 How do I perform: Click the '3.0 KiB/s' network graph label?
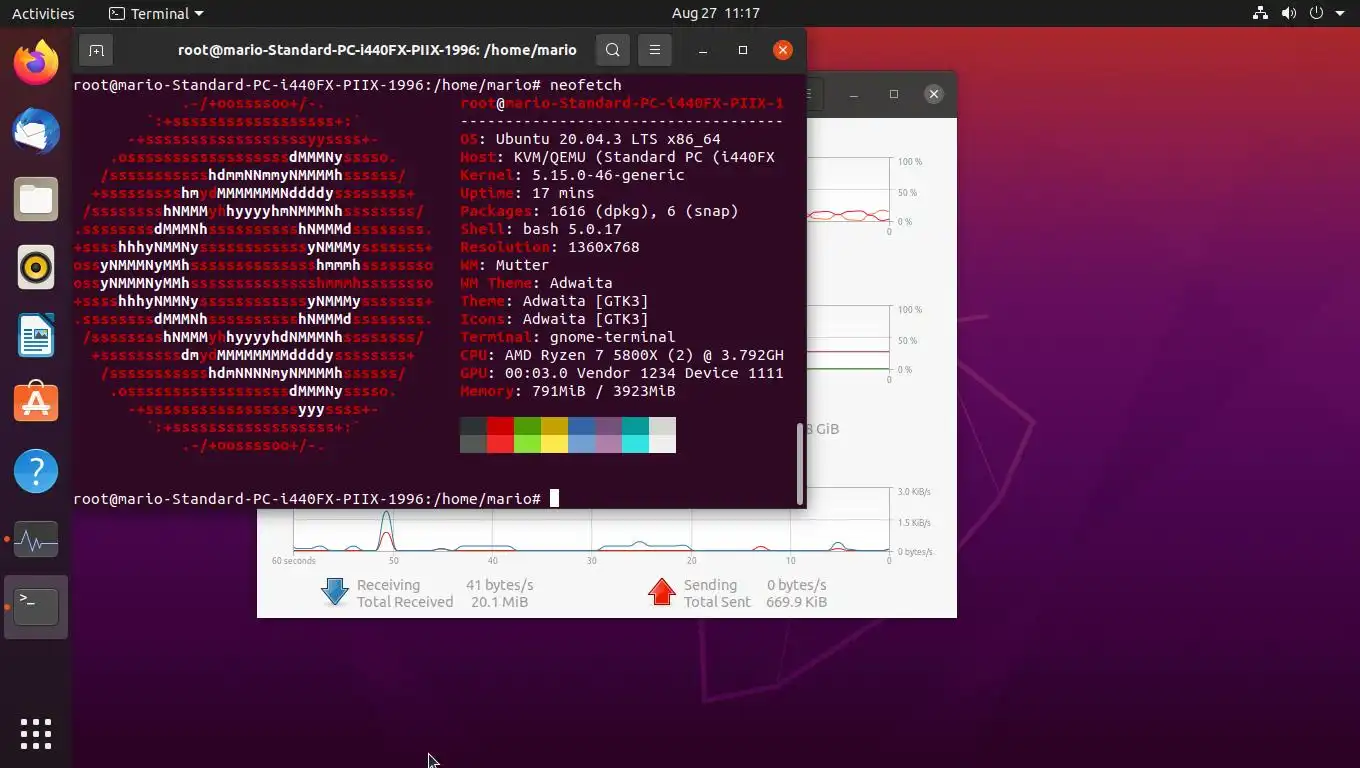914,492
